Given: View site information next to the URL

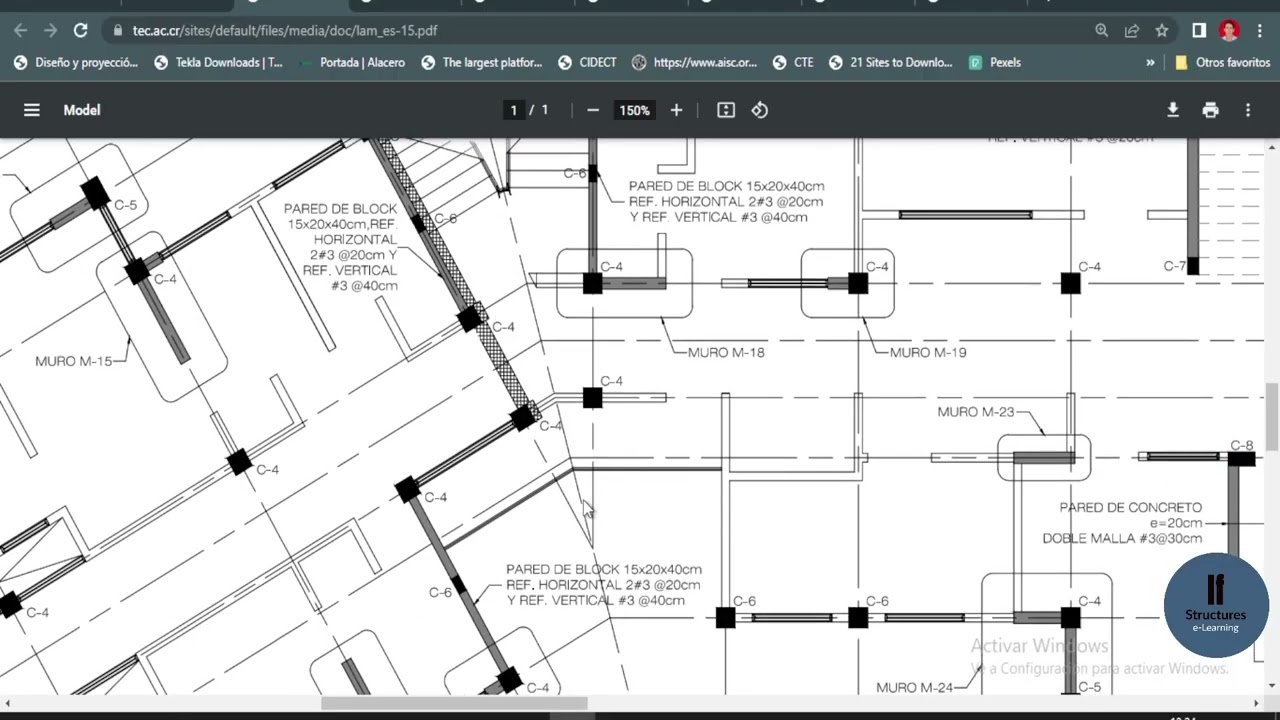Looking at the screenshot, I should (118, 31).
